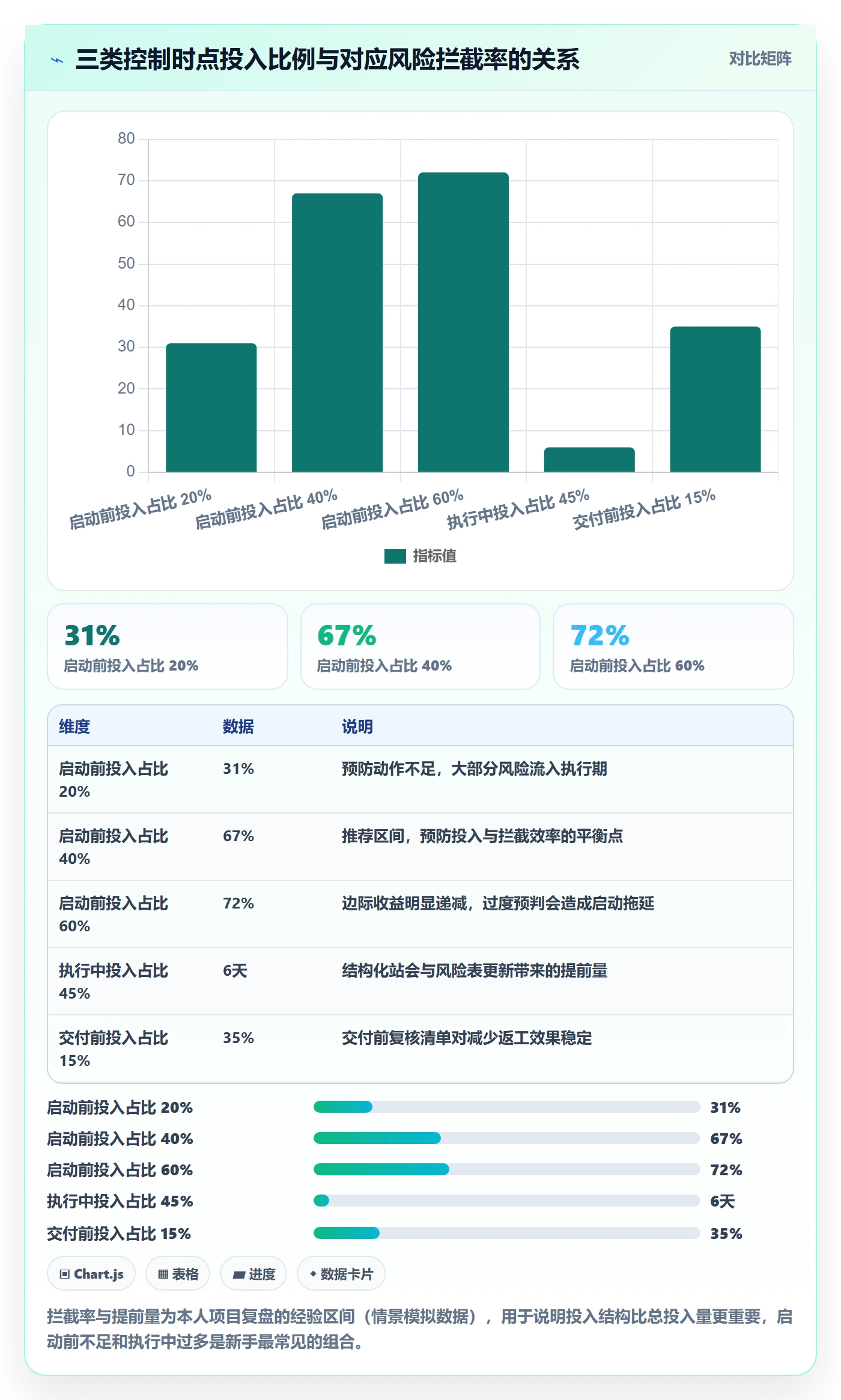Click the lightning icon beside the title
This screenshot has width=841, height=1400.
pyautogui.click(x=57, y=60)
